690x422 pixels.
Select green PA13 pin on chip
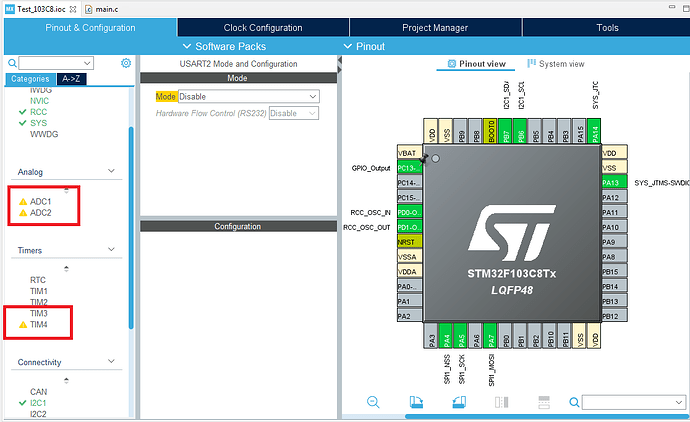(x=612, y=183)
